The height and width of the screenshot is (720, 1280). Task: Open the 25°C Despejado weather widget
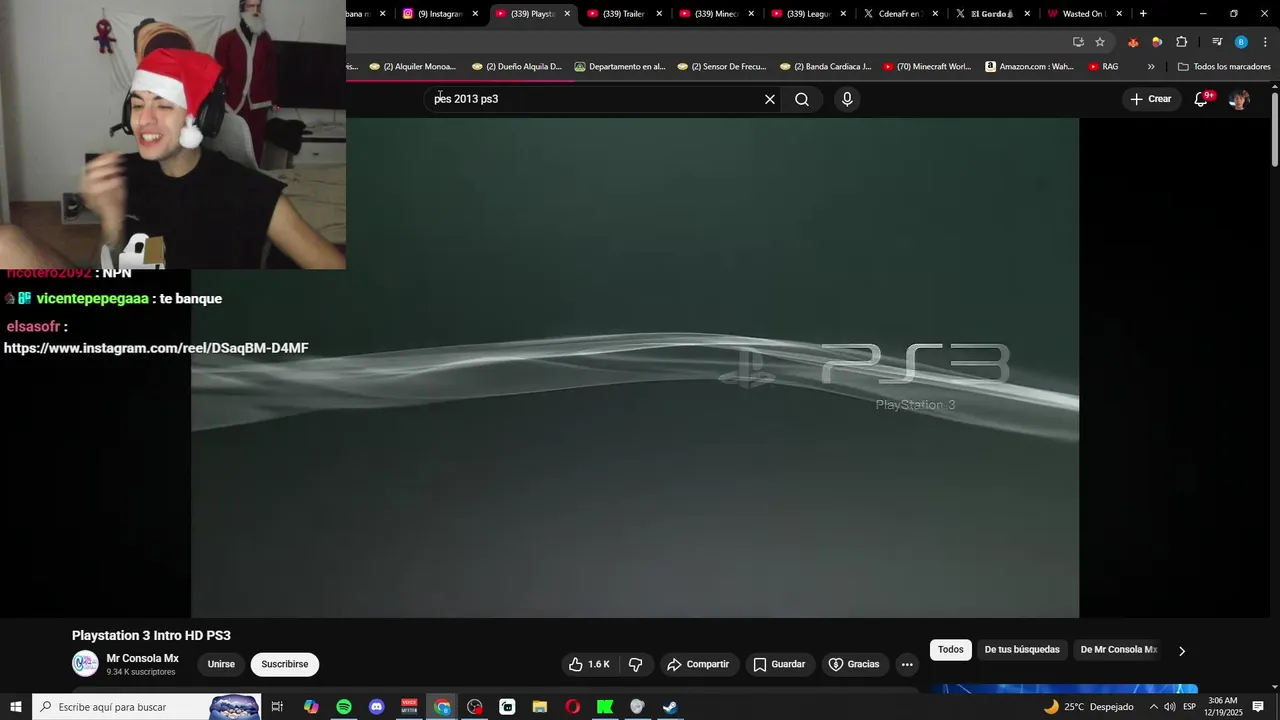(1089, 707)
